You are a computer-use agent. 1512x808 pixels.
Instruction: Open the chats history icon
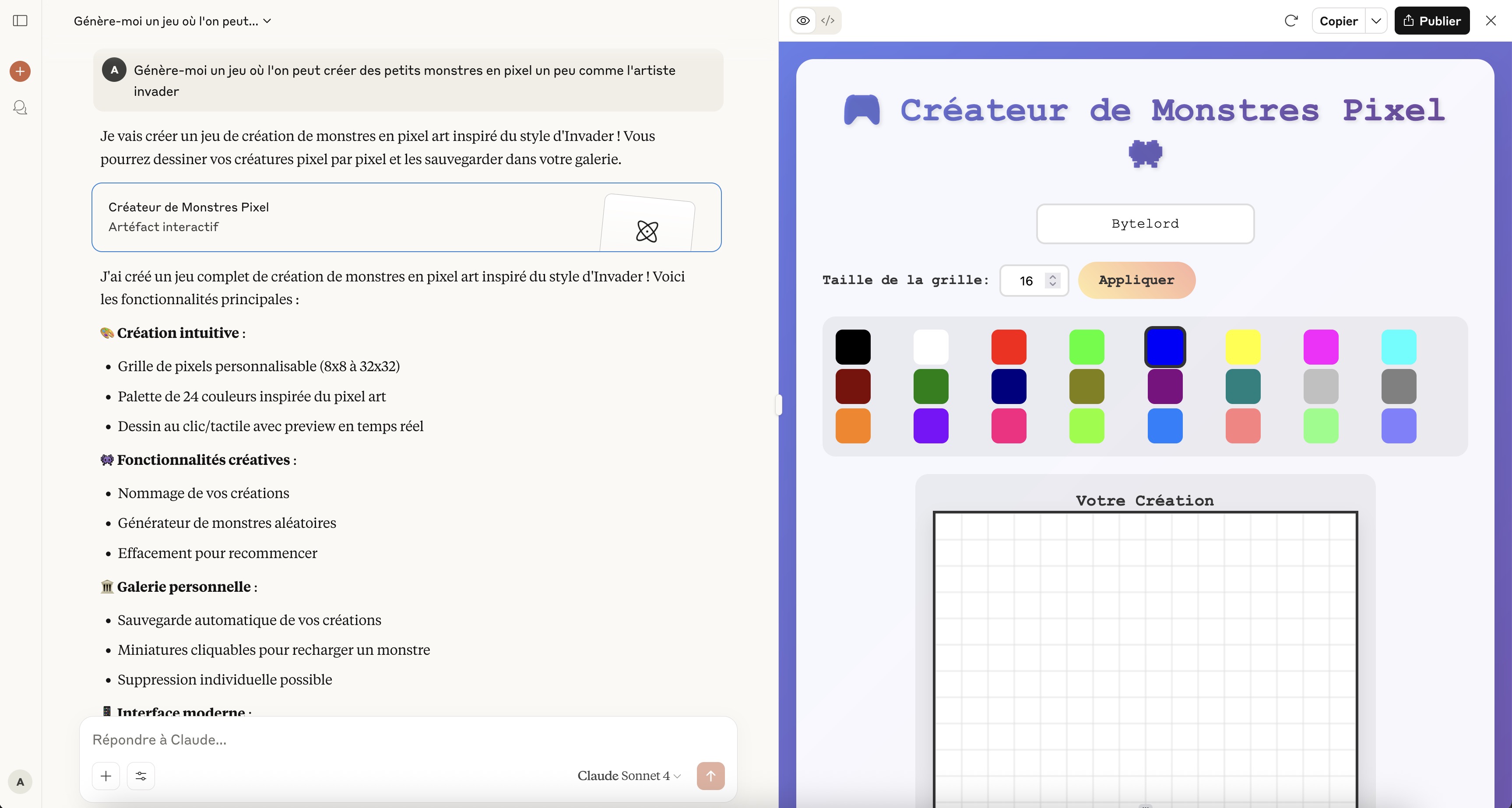20,107
